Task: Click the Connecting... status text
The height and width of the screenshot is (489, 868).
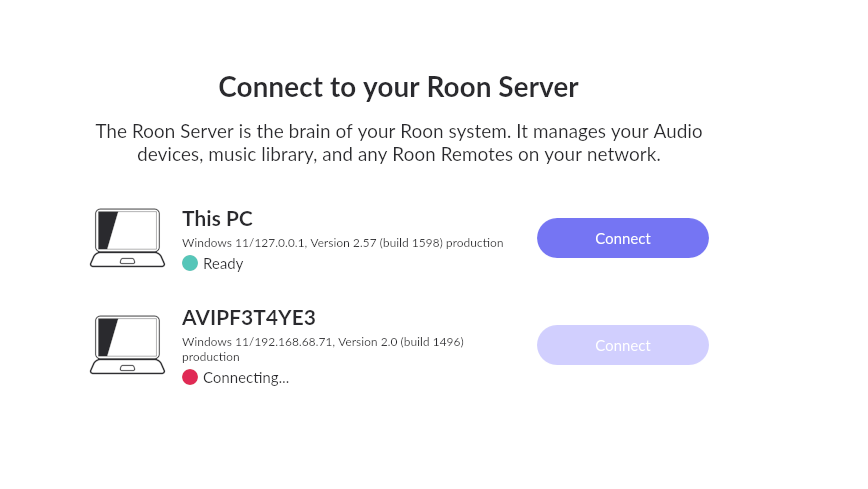Action: pos(246,378)
